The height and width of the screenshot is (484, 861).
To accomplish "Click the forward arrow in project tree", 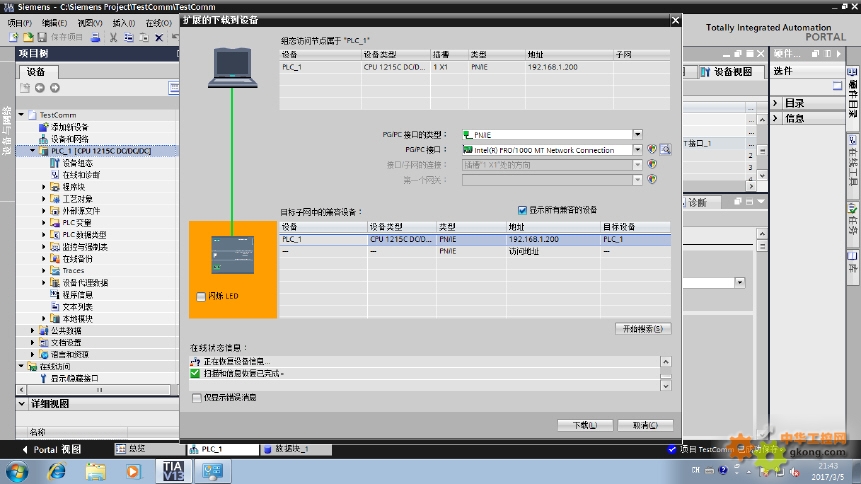I will coord(55,88).
